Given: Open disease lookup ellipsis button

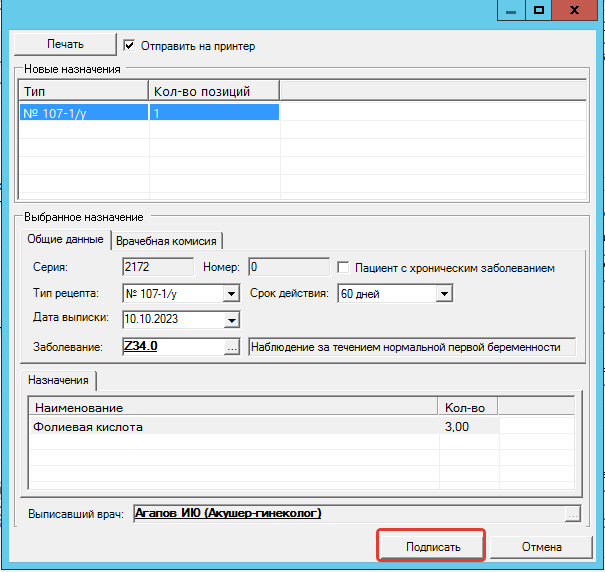Looking at the screenshot, I should click(232, 347).
